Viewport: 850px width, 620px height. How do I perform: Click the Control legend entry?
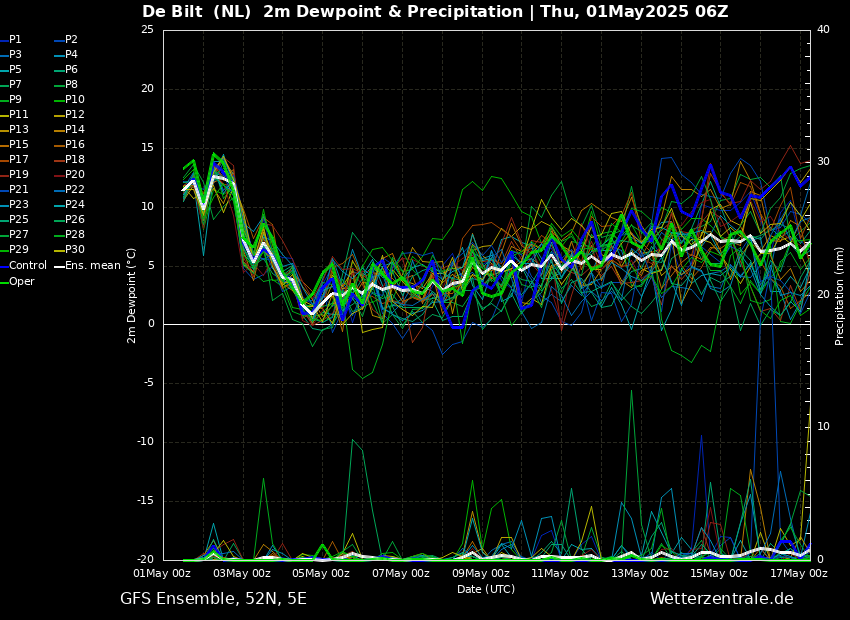(x=23, y=266)
